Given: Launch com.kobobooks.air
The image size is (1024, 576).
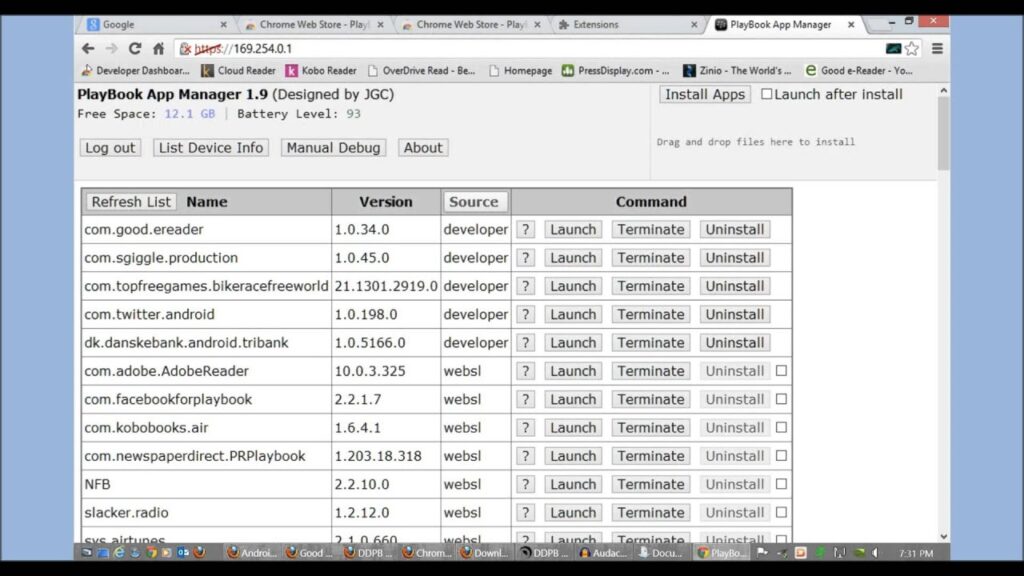Looking at the screenshot, I should (x=573, y=427).
